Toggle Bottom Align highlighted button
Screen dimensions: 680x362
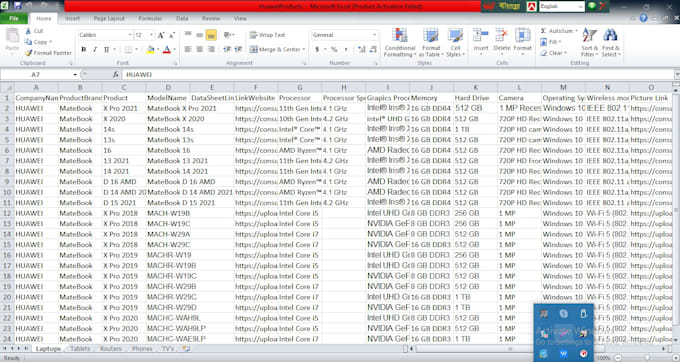point(211,35)
